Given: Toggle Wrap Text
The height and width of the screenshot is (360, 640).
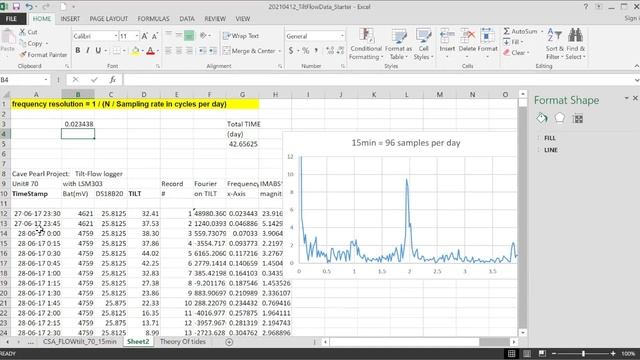Looking at the screenshot, I should pos(241,36).
